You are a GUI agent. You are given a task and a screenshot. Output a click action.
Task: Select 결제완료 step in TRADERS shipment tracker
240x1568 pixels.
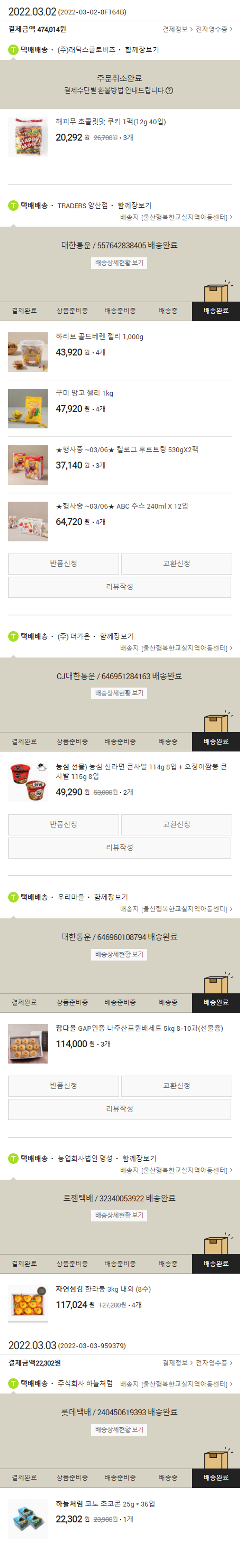tap(24, 310)
